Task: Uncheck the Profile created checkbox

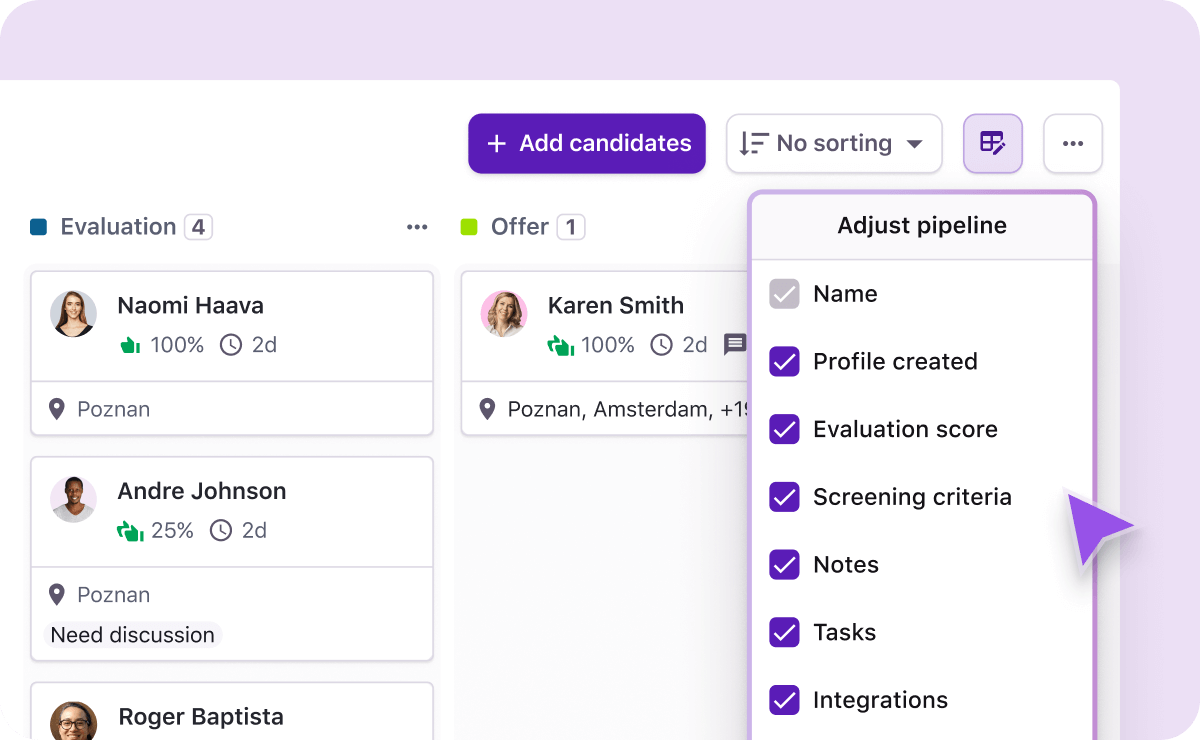Action: tap(784, 361)
